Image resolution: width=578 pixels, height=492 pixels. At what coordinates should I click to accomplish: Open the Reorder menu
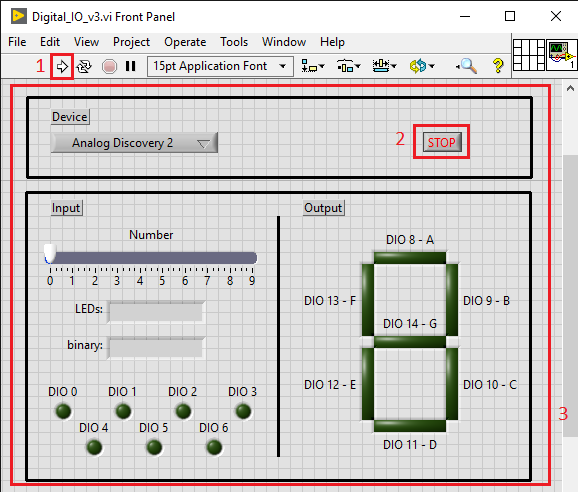coord(422,66)
